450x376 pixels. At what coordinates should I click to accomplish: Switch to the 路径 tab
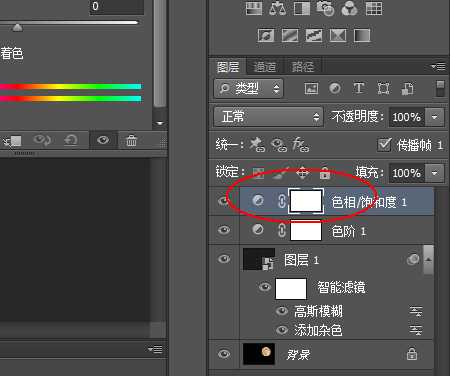[x=303, y=67]
